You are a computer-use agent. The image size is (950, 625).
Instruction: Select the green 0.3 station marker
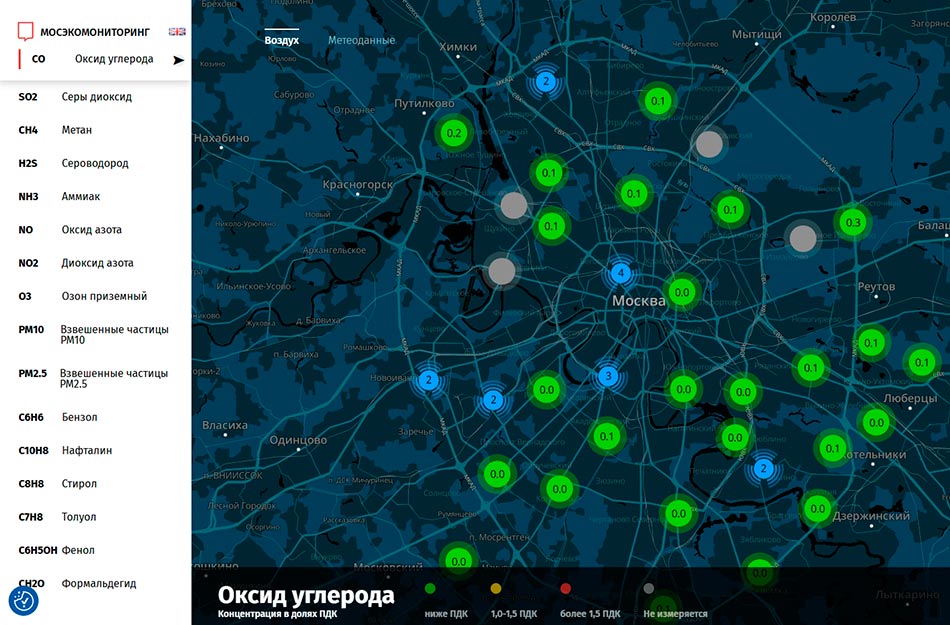pos(852,222)
